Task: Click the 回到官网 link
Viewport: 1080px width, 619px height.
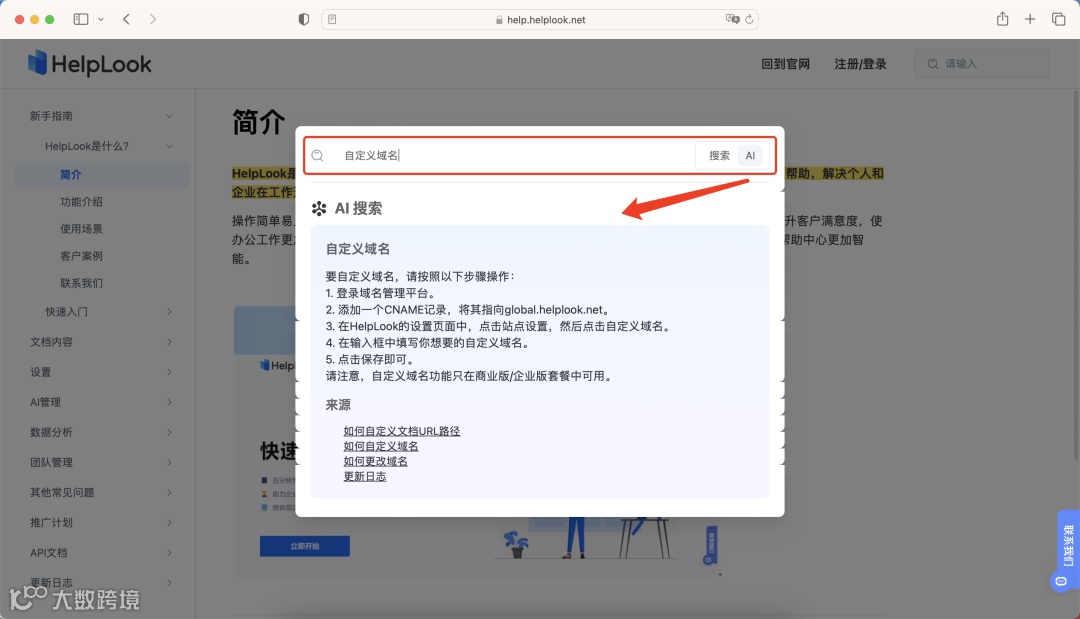Action: [785, 64]
